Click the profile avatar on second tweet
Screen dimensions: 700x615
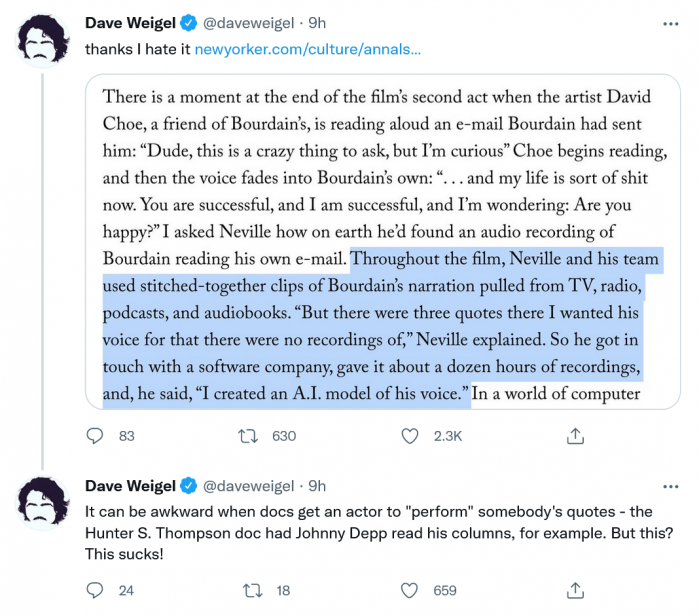(42, 502)
